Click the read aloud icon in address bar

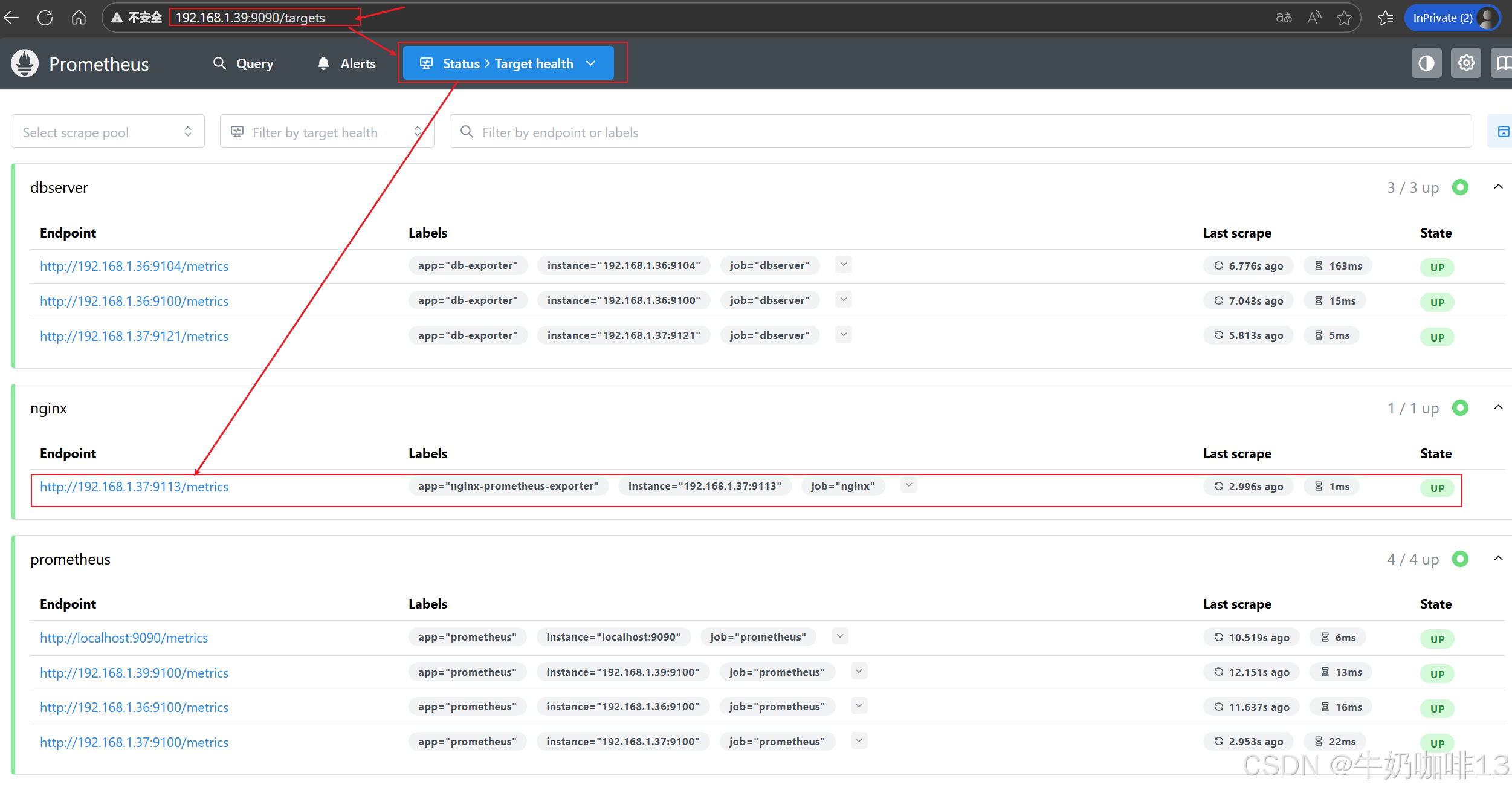[1314, 18]
